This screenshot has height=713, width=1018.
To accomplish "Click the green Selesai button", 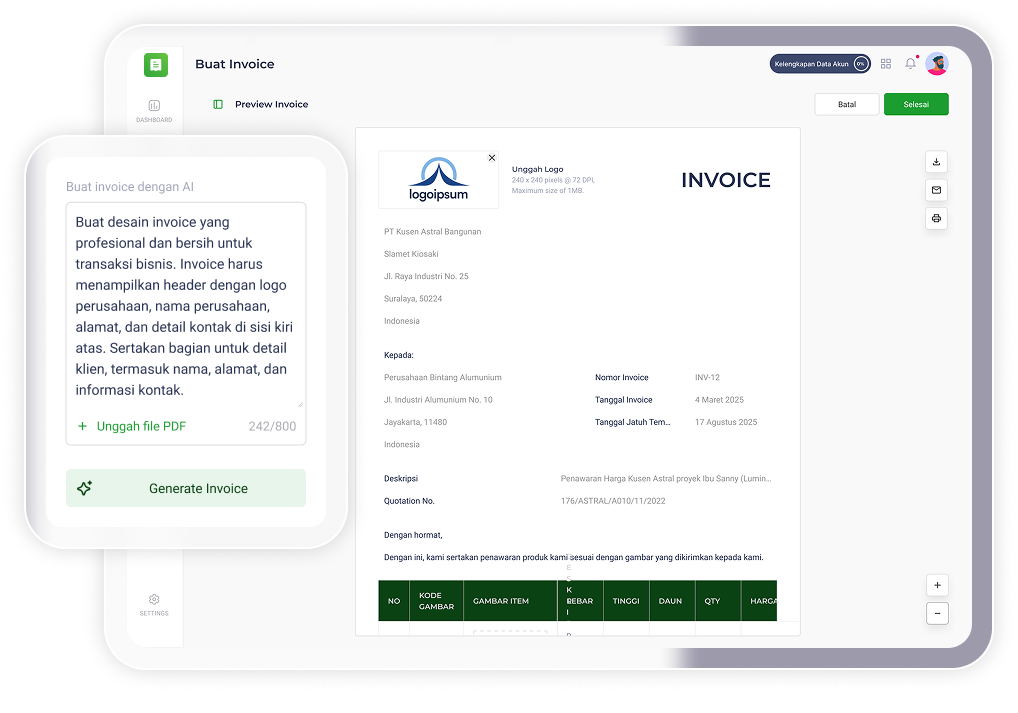I will coord(916,104).
